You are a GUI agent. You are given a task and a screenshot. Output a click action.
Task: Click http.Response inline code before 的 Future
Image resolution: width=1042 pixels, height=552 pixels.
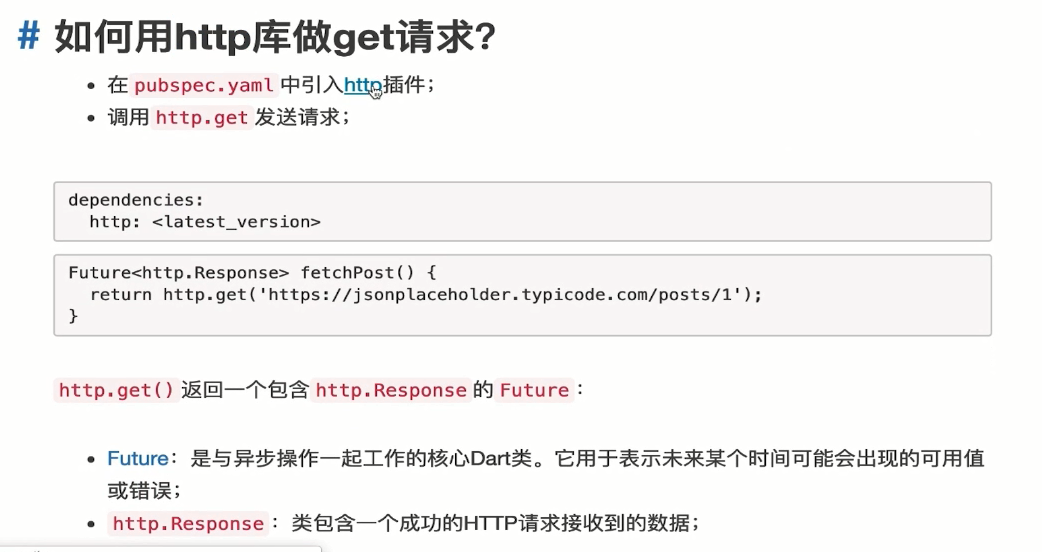[x=391, y=390]
